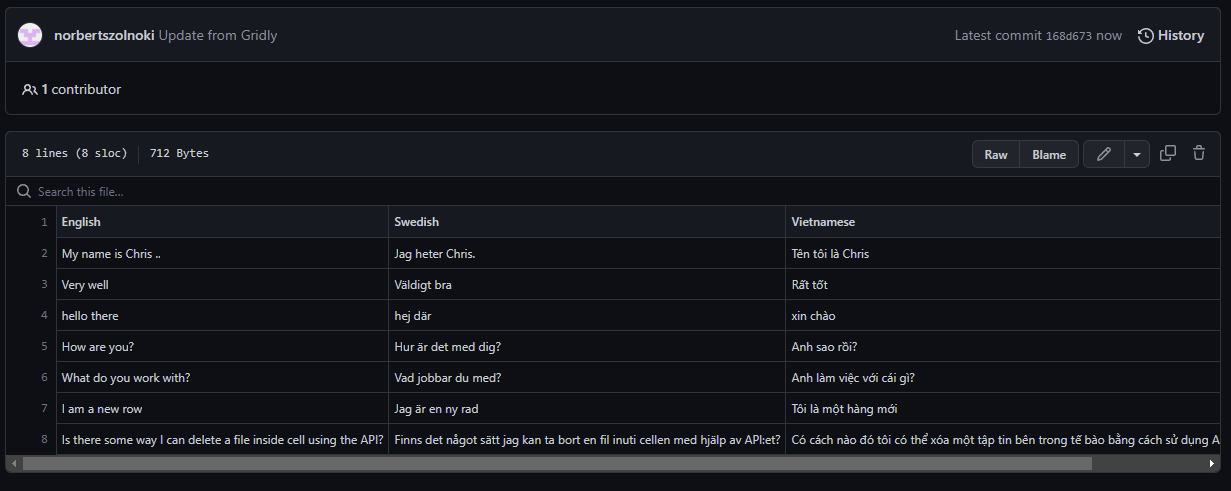
Task: Expand the edit options dropdown arrow
Action: (1137, 154)
